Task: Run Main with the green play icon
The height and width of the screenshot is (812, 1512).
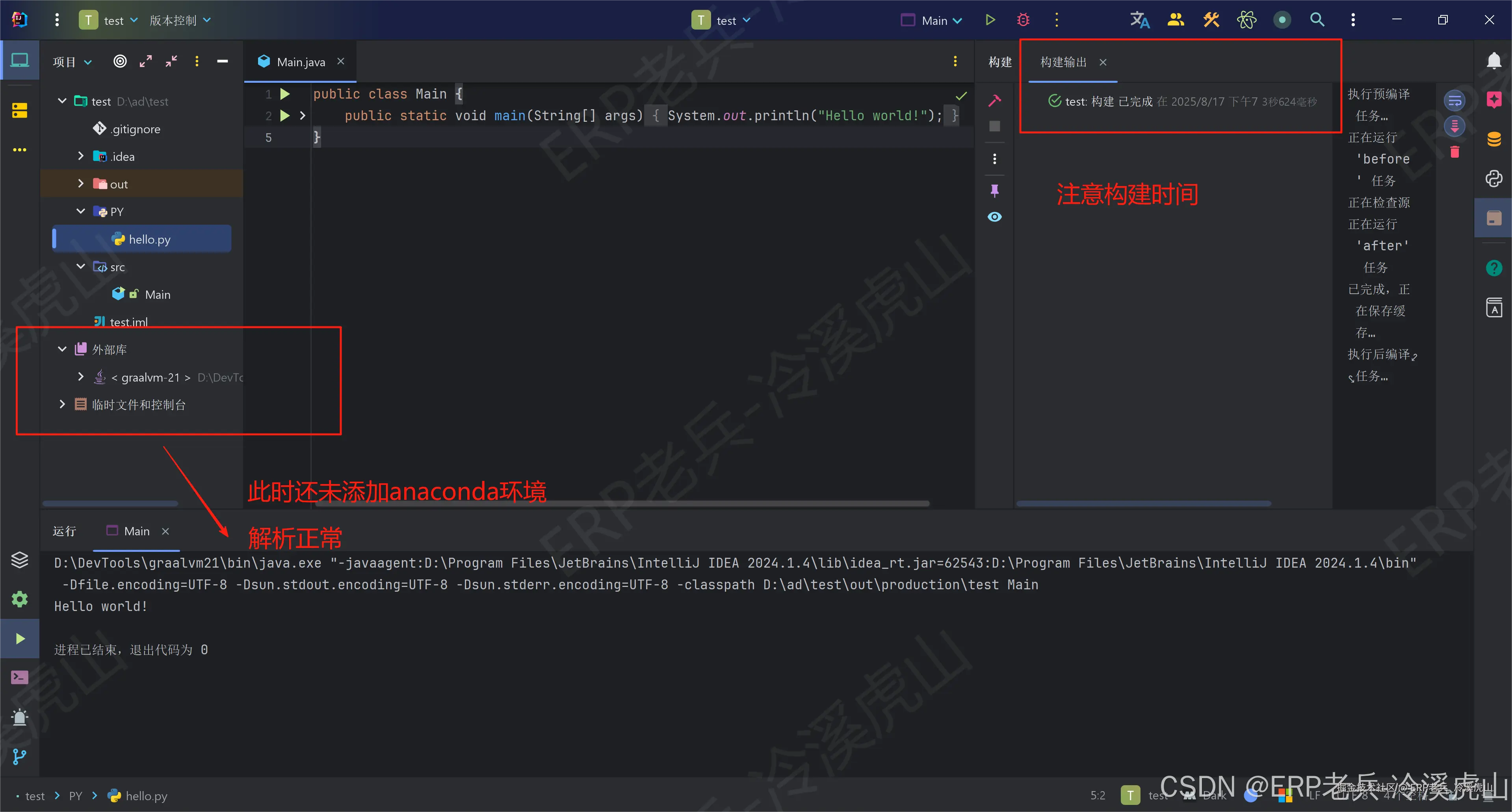Action: [990, 20]
